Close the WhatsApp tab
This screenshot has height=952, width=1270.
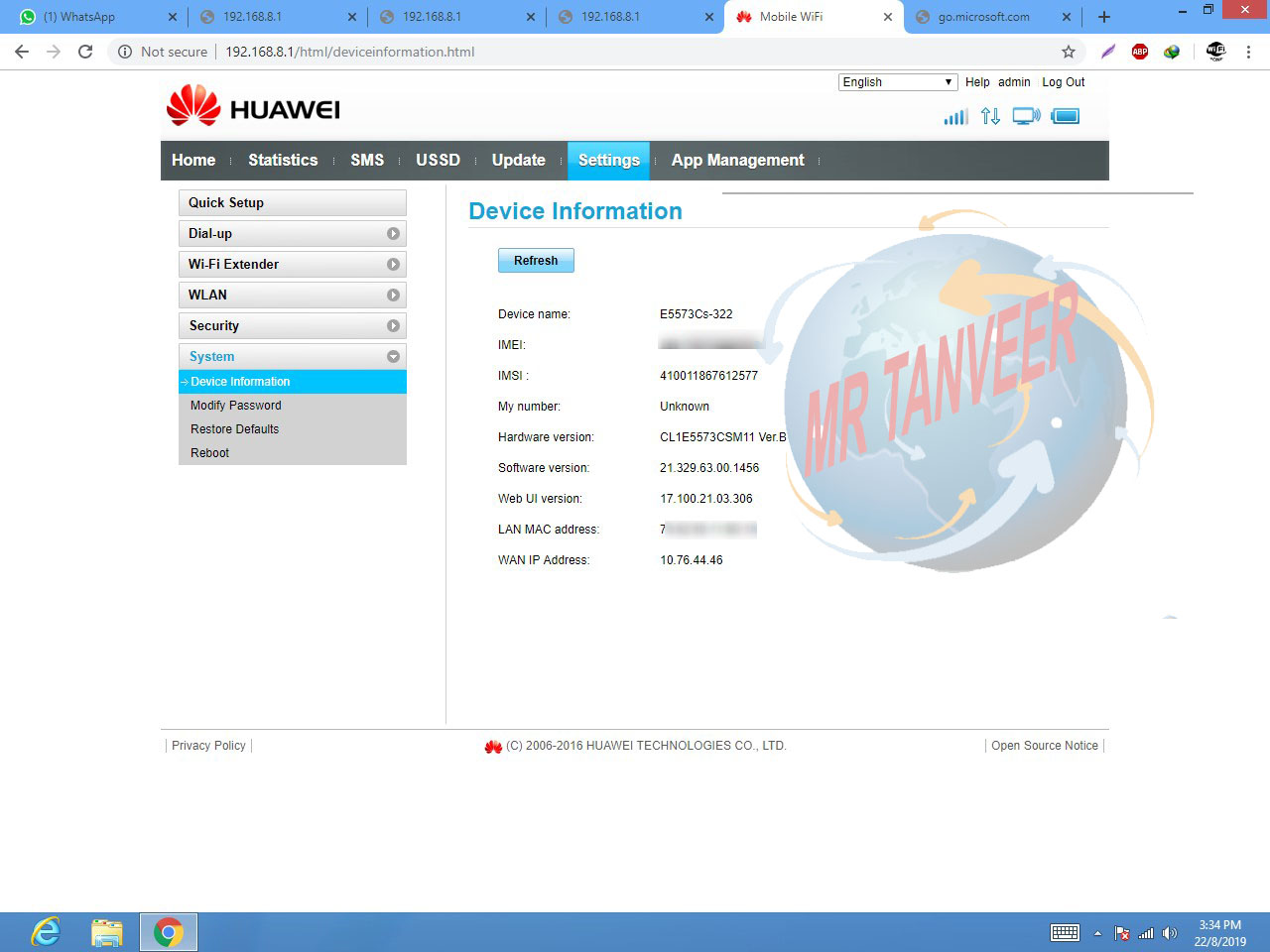click(x=173, y=17)
